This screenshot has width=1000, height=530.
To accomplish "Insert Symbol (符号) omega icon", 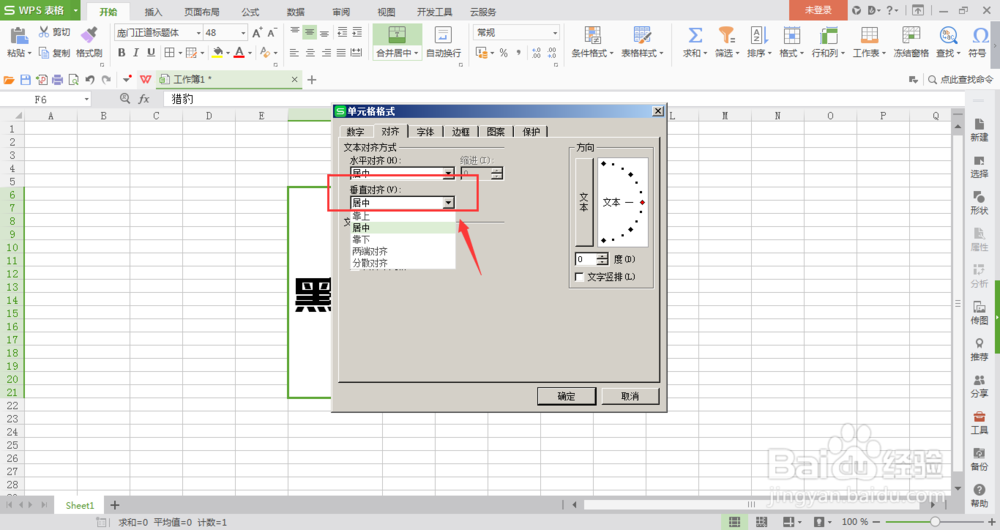I will tap(980, 36).
